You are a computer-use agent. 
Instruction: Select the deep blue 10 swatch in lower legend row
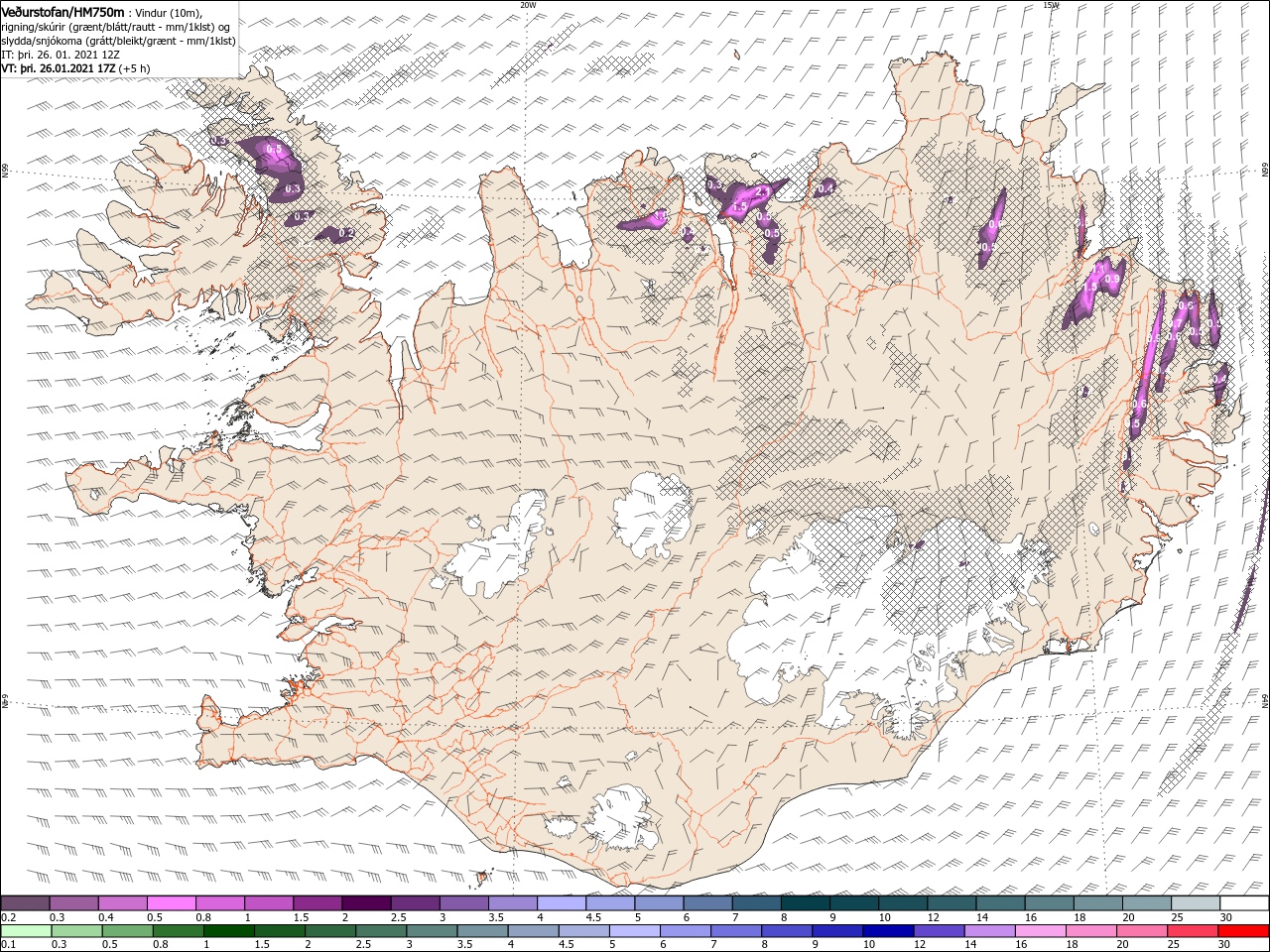point(887,931)
